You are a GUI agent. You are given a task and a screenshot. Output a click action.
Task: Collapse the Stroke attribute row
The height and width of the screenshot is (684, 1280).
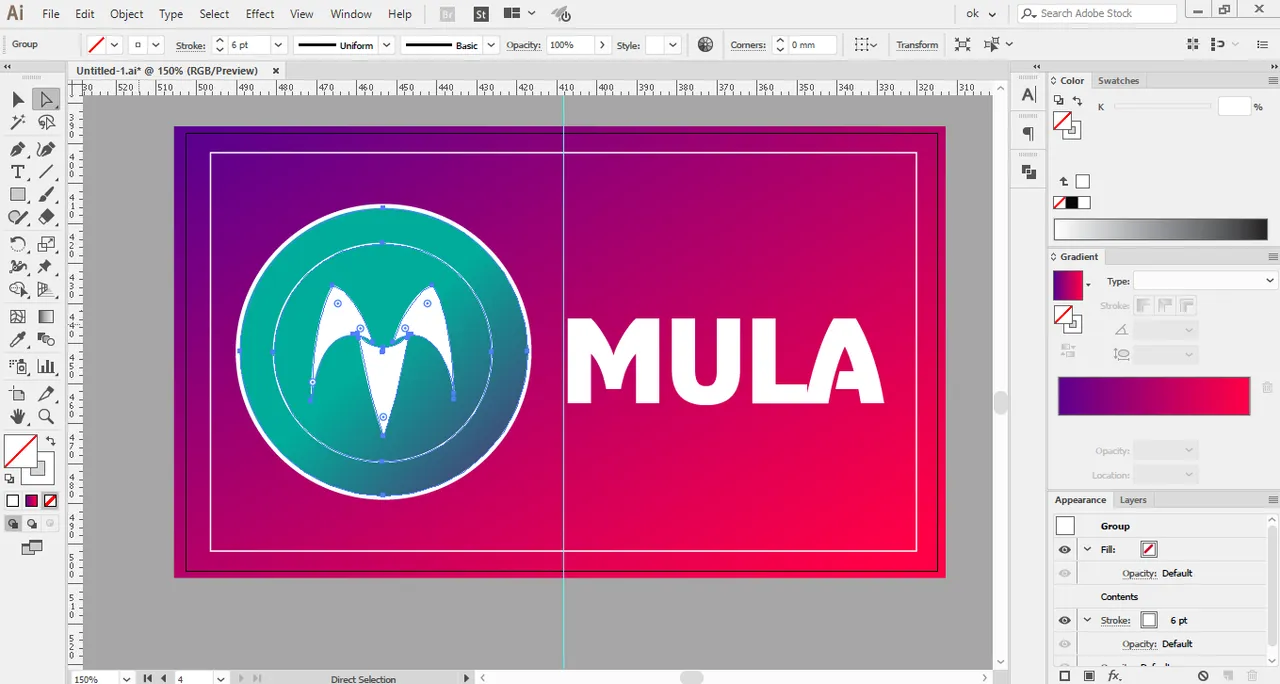click(x=1087, y=620)
